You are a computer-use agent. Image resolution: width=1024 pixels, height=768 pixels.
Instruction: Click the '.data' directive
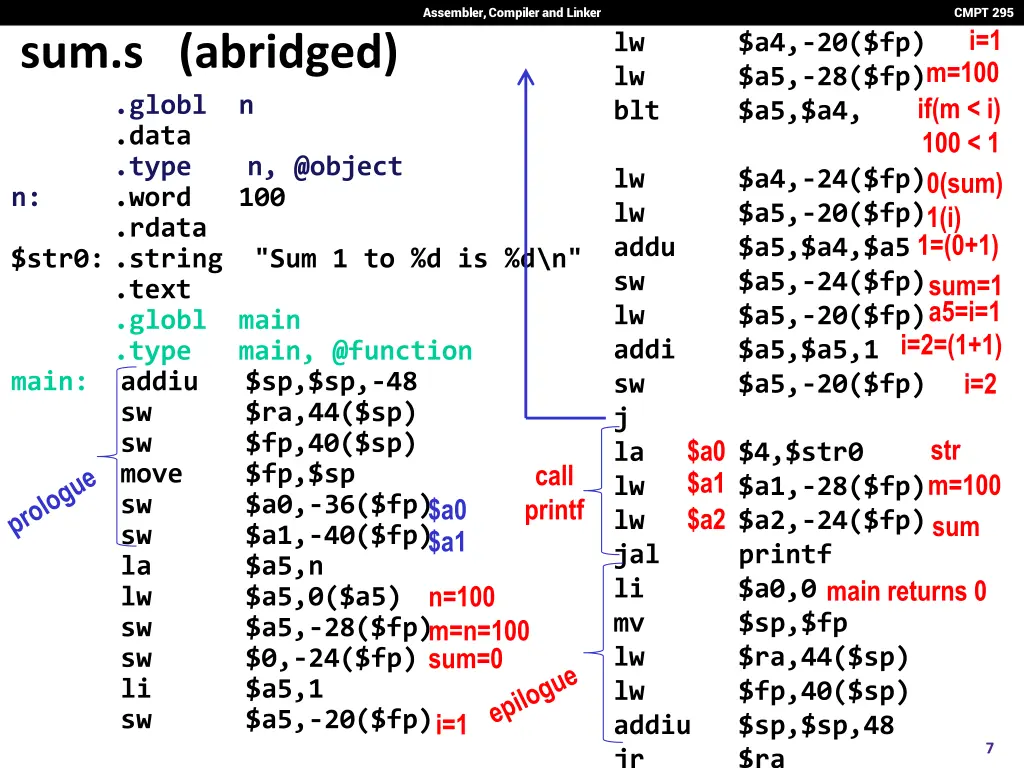click(153, 136)
